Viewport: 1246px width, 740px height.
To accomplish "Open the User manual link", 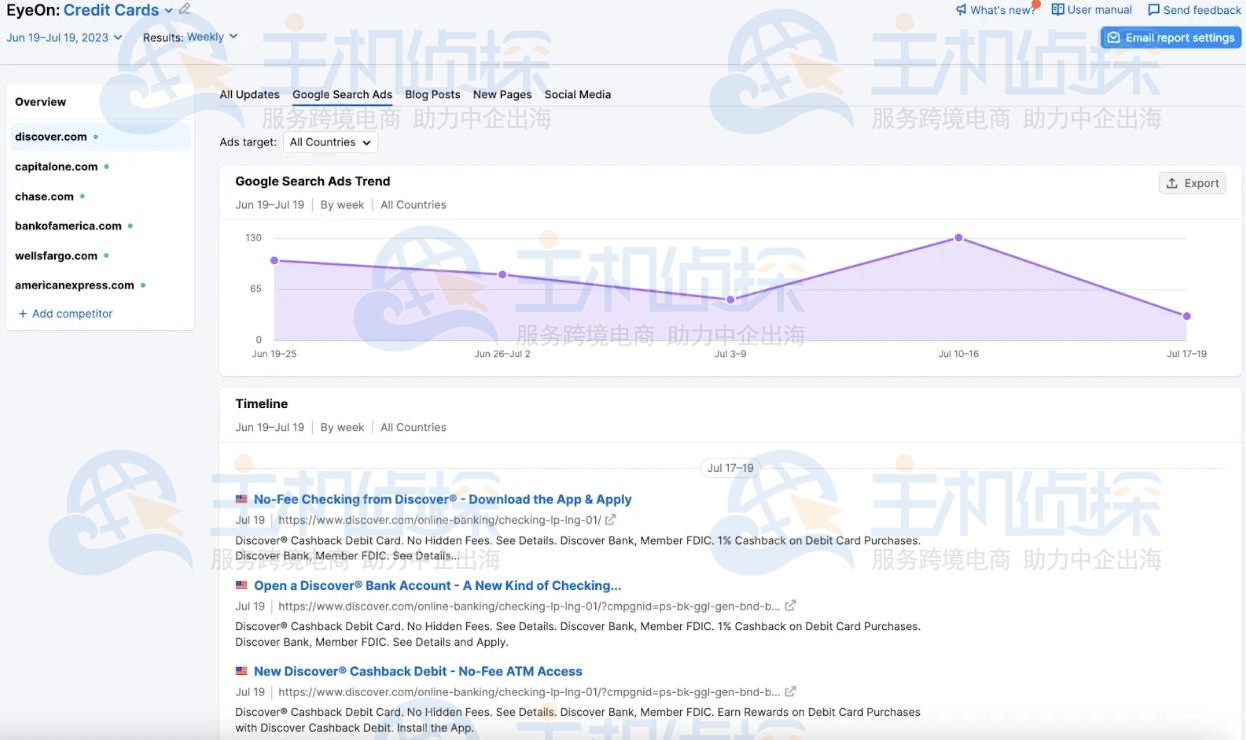I will [1091, 10].
